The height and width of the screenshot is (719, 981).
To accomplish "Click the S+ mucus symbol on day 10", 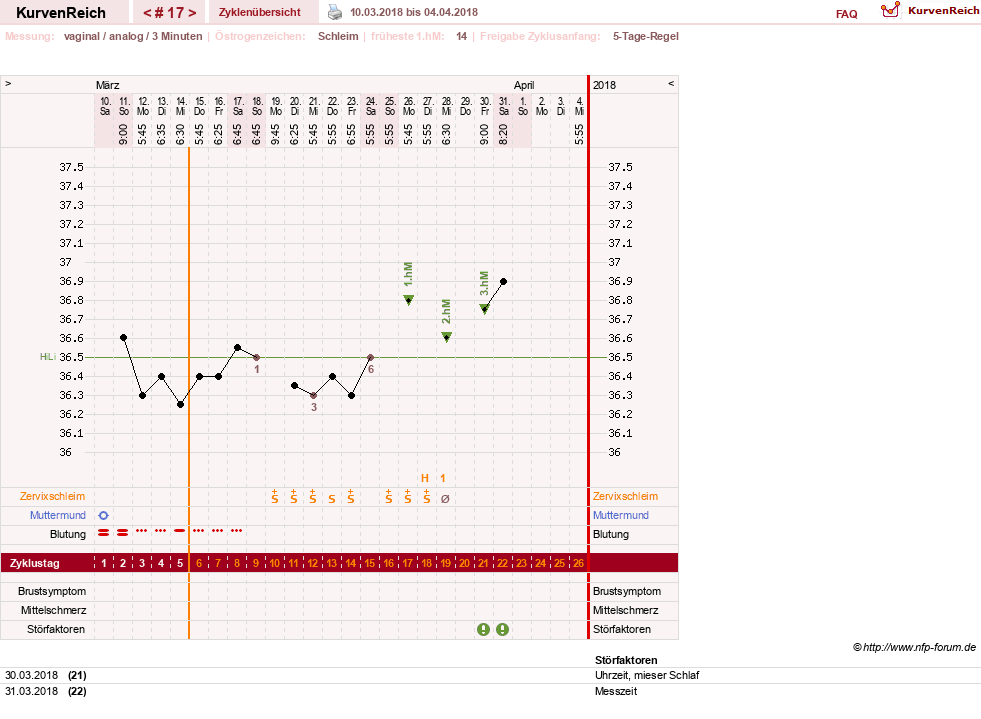I will pos(275,497).
